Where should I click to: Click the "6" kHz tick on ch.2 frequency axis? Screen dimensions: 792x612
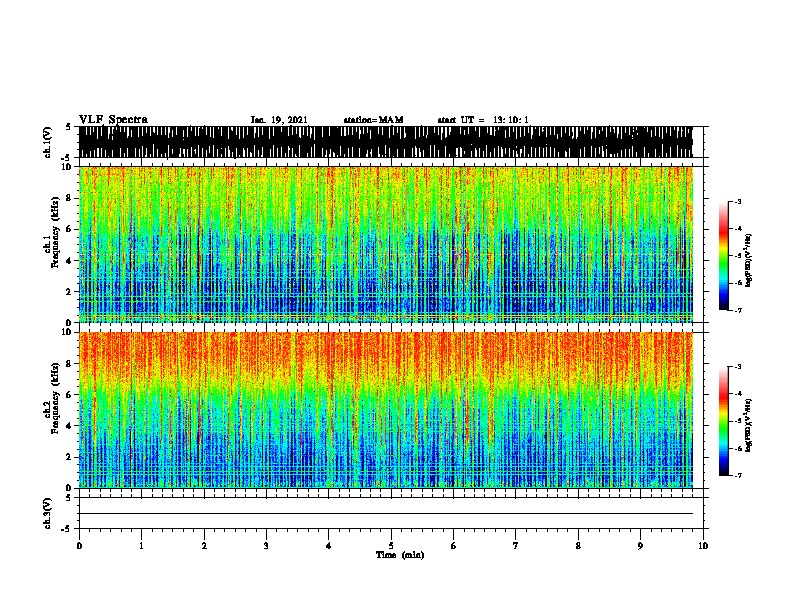[x=70, y=395]
